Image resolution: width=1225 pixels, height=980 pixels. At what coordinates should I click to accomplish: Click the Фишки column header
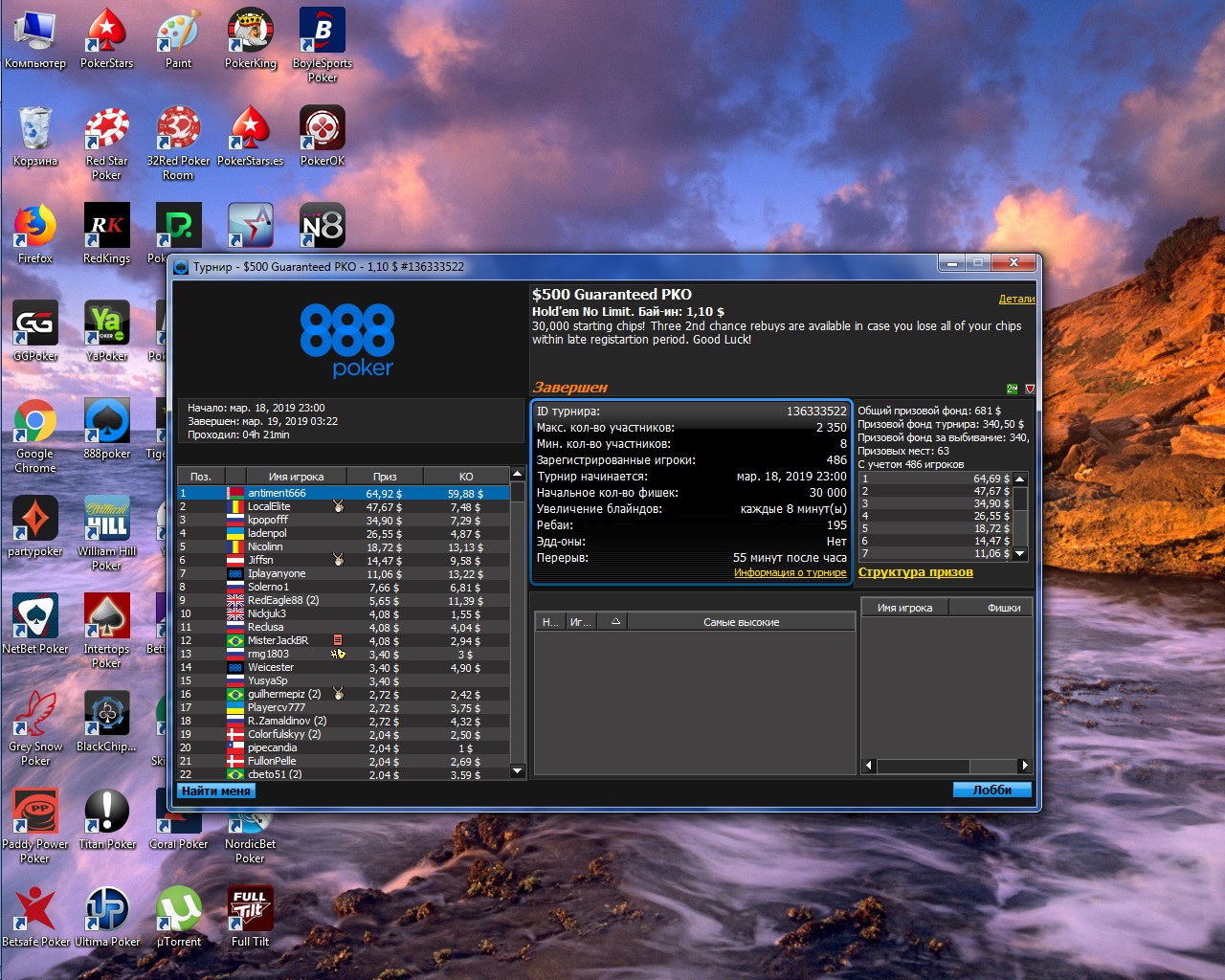991,608
